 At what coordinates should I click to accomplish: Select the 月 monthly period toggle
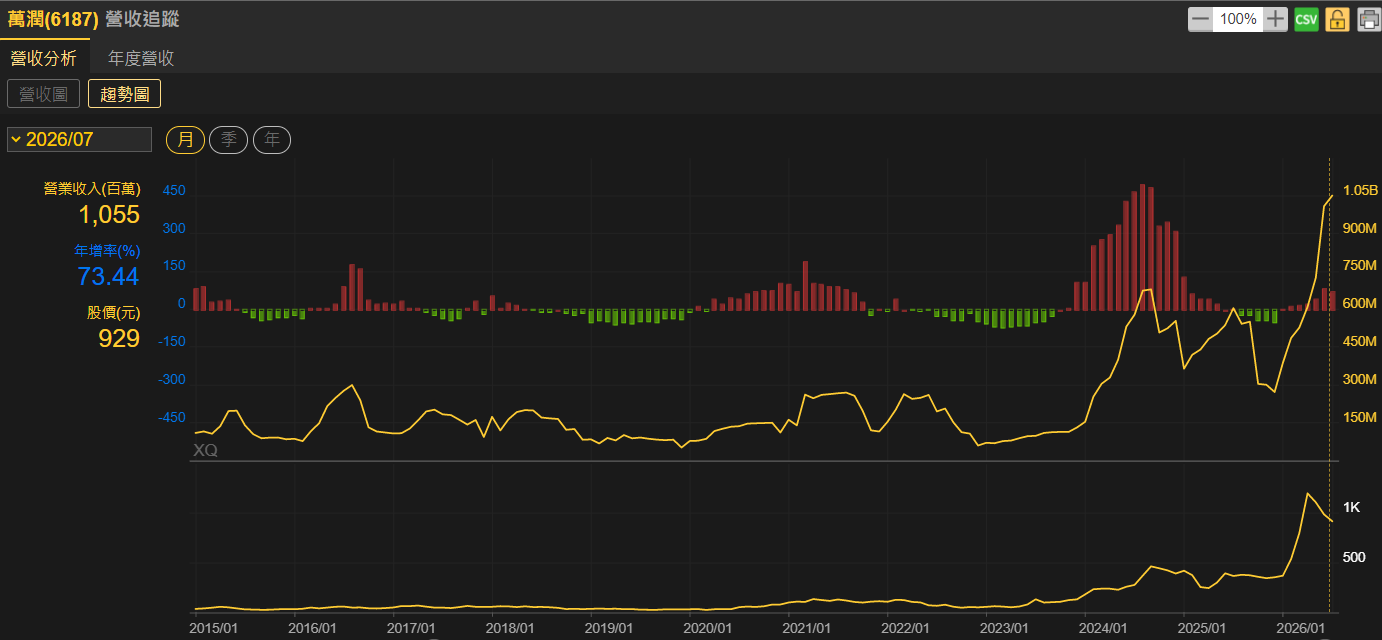click(x=185, y=140)
